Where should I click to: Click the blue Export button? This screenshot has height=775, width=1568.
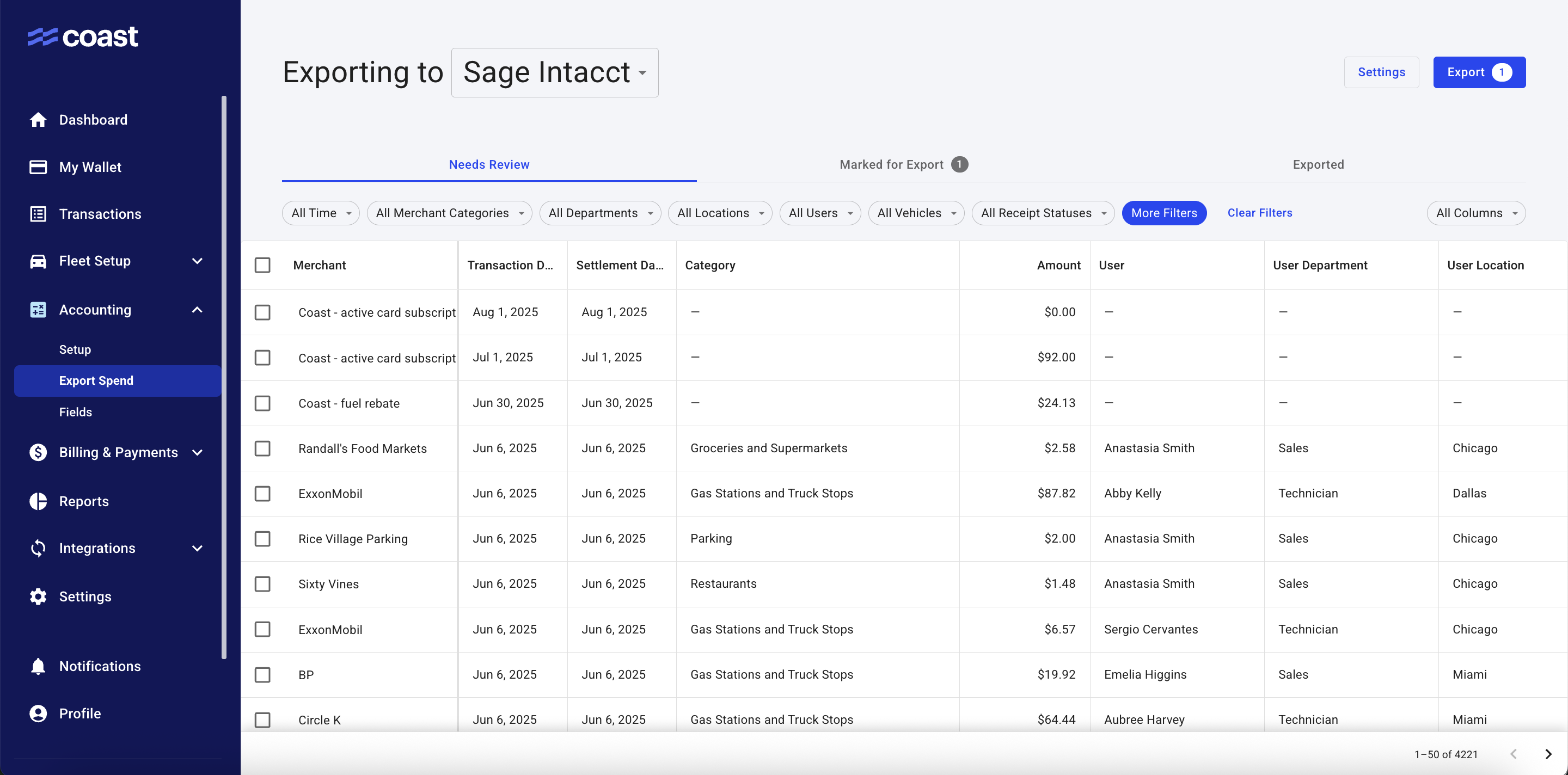[x=1479, y=72]
